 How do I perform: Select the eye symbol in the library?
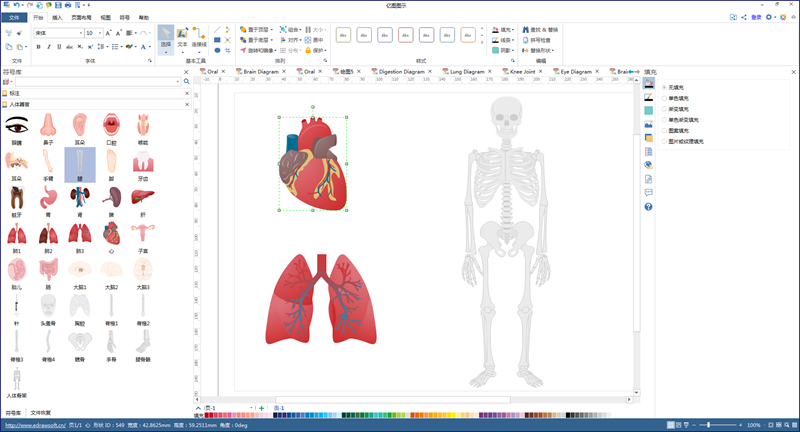pyautogui.click(x=17, y=125)
